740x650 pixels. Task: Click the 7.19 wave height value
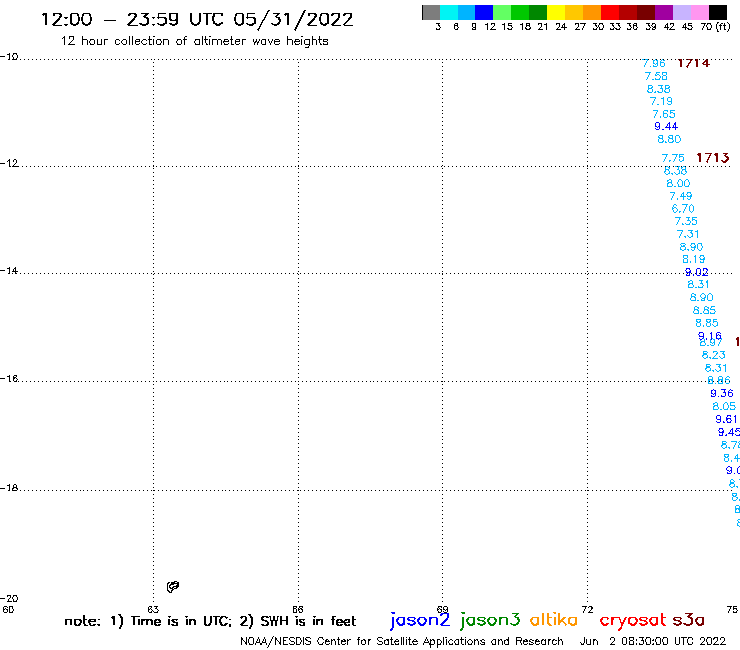[x=661, y=101]
